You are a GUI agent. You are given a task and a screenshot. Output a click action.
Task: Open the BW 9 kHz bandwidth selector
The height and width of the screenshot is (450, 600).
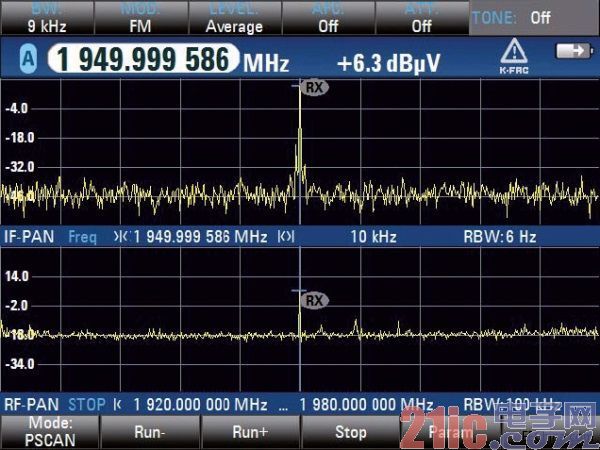[x=46, y=19]
